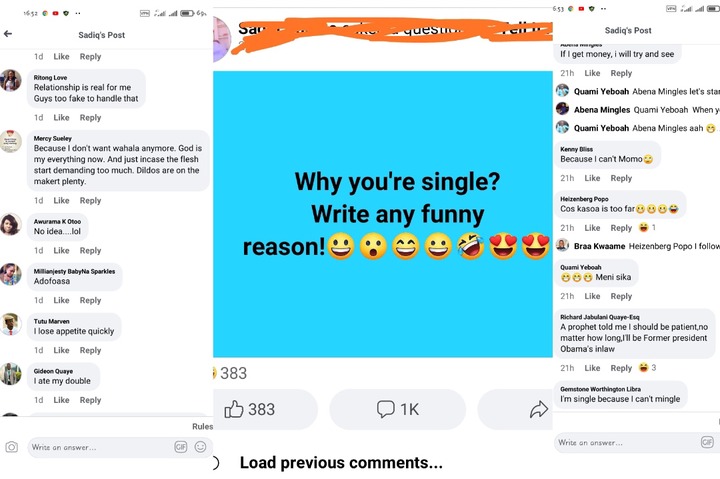This screenshot has width=720, height=479.
Task: Reply to Tutu Marven's comment
Action: coord(90,350)
